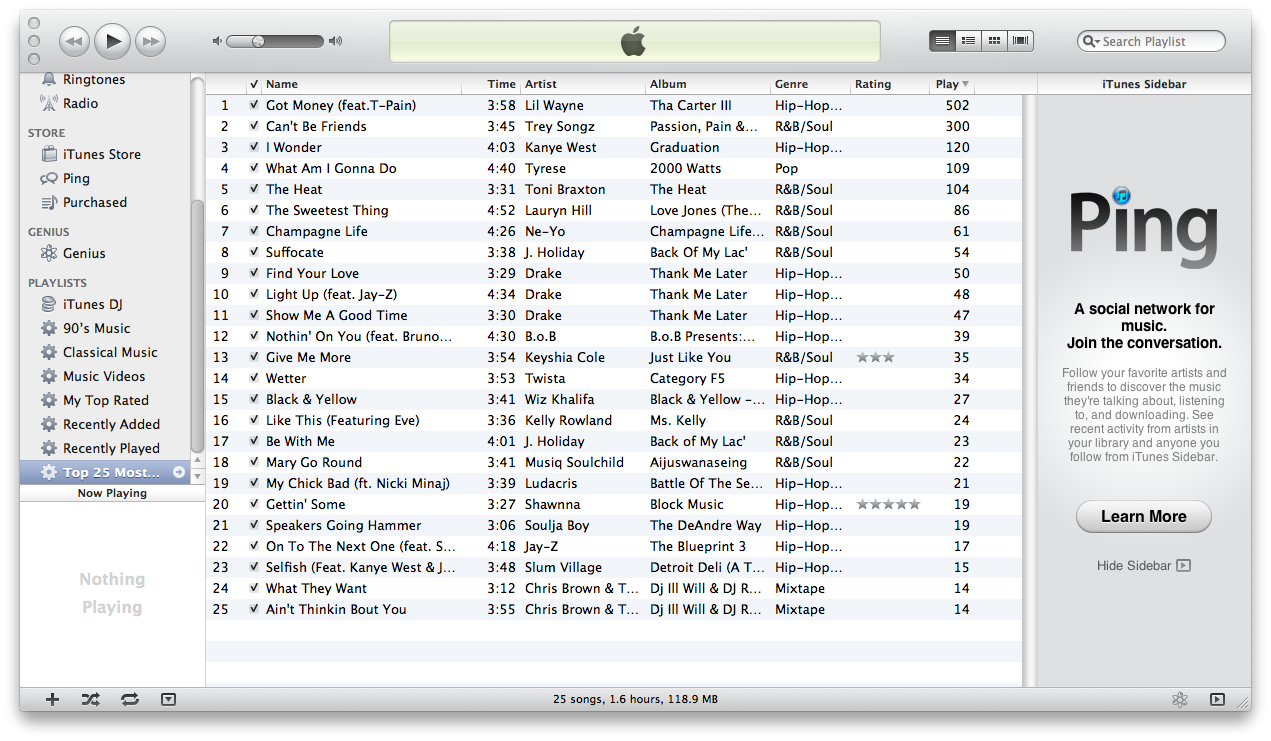Viewport: 1271px width, 741px height.
Task: Toggle repeat mode
Action: coord(129,700)
